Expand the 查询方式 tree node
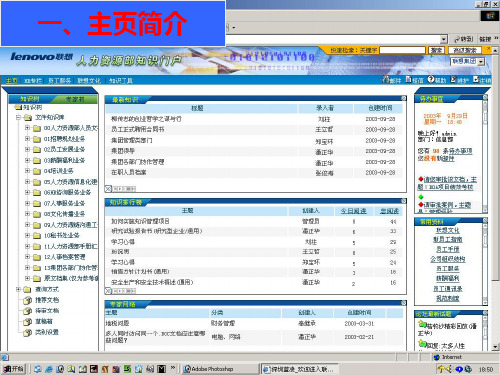The height and width of the screenshot is (375, 500). click(x=19, y=289)
